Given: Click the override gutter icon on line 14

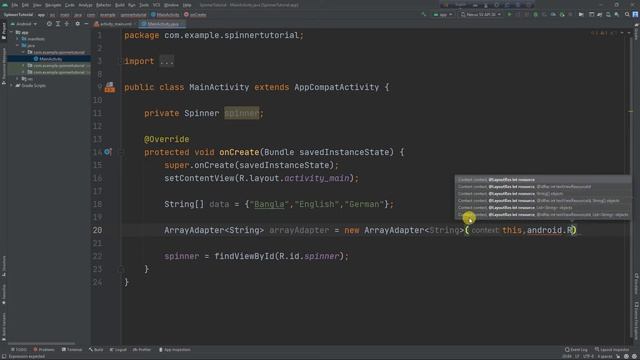Looking at the screenshot, I should pyautogui.click(x=108, y=152).
